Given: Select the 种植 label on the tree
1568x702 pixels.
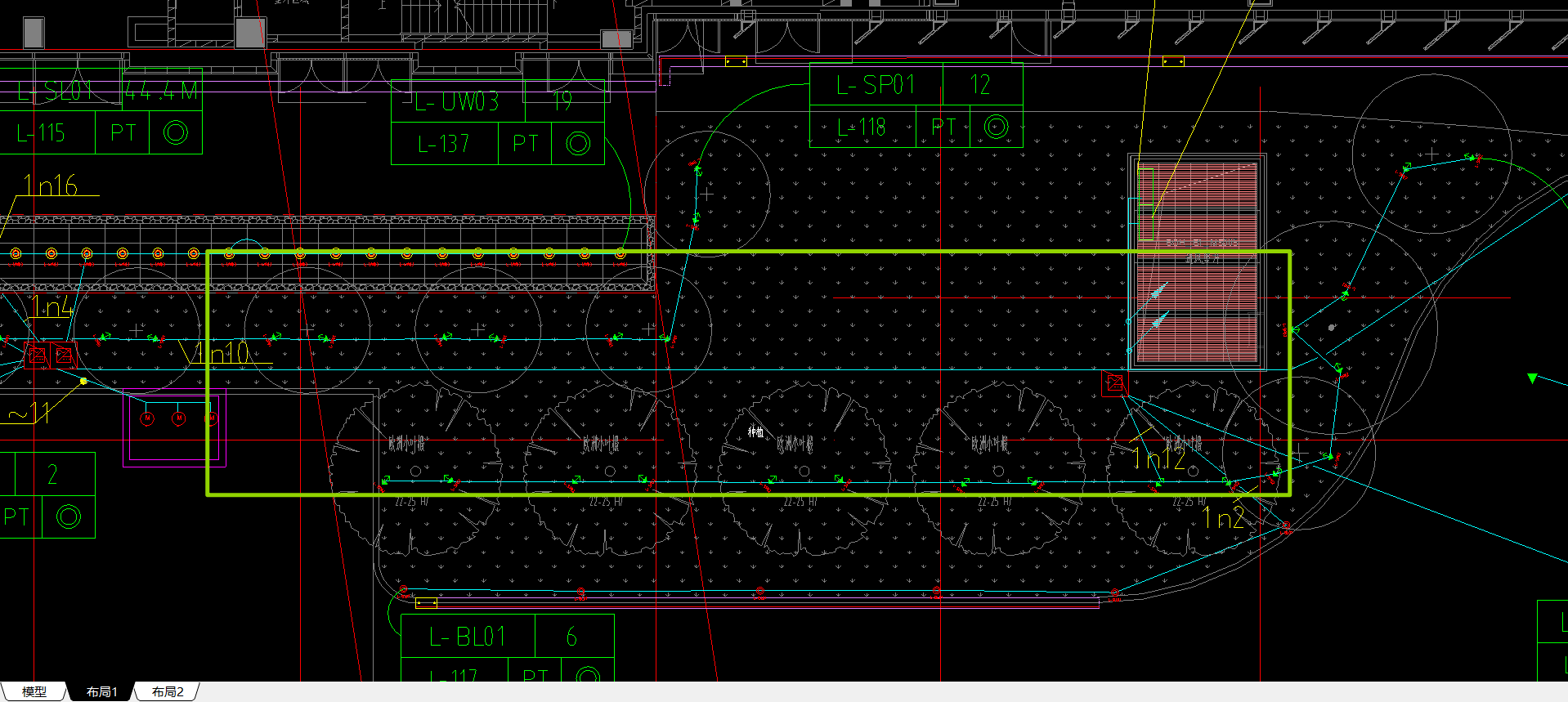Looking at the screenshot, I should coord(755,432).
